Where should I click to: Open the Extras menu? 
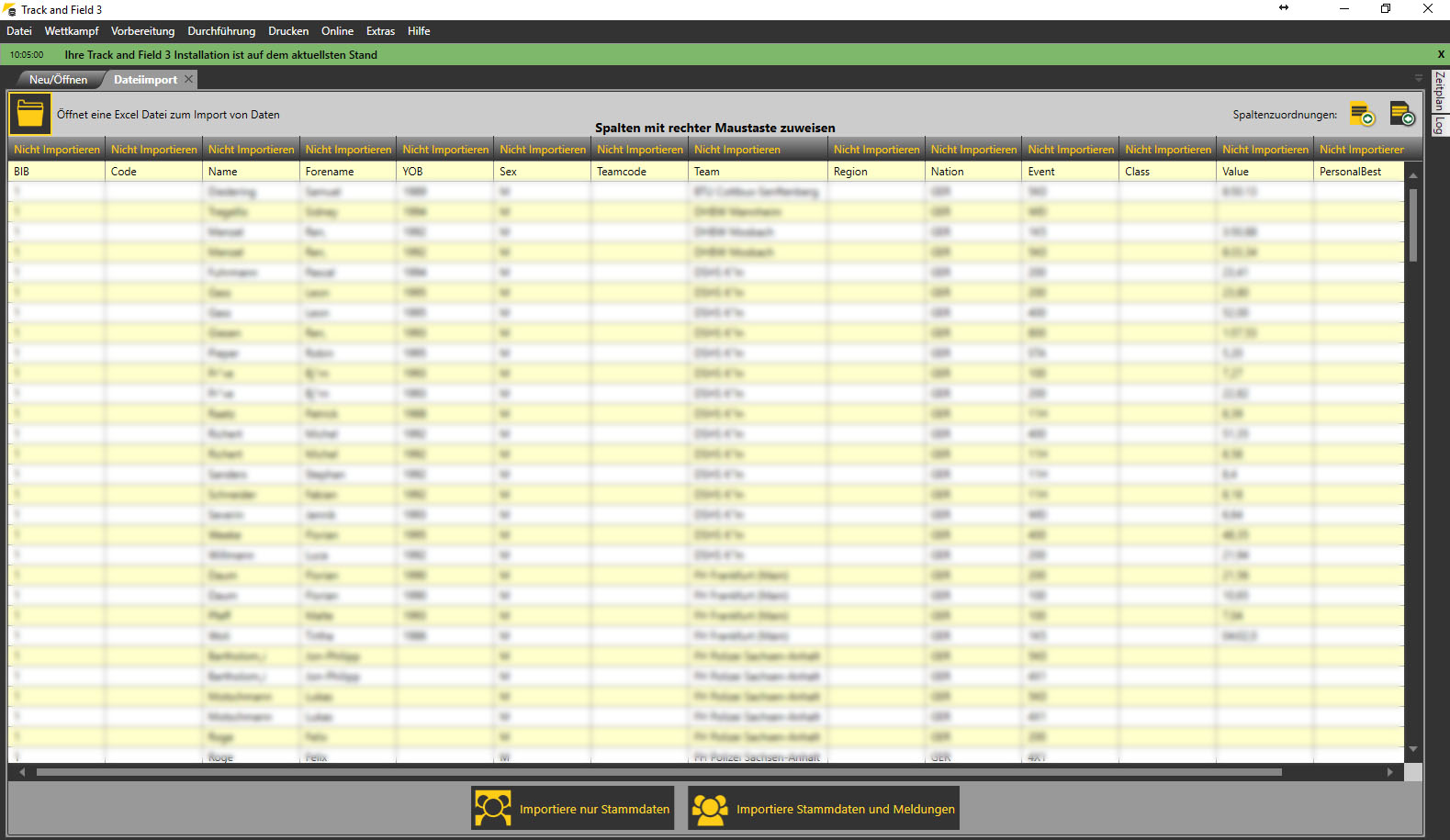pos(380,31)
